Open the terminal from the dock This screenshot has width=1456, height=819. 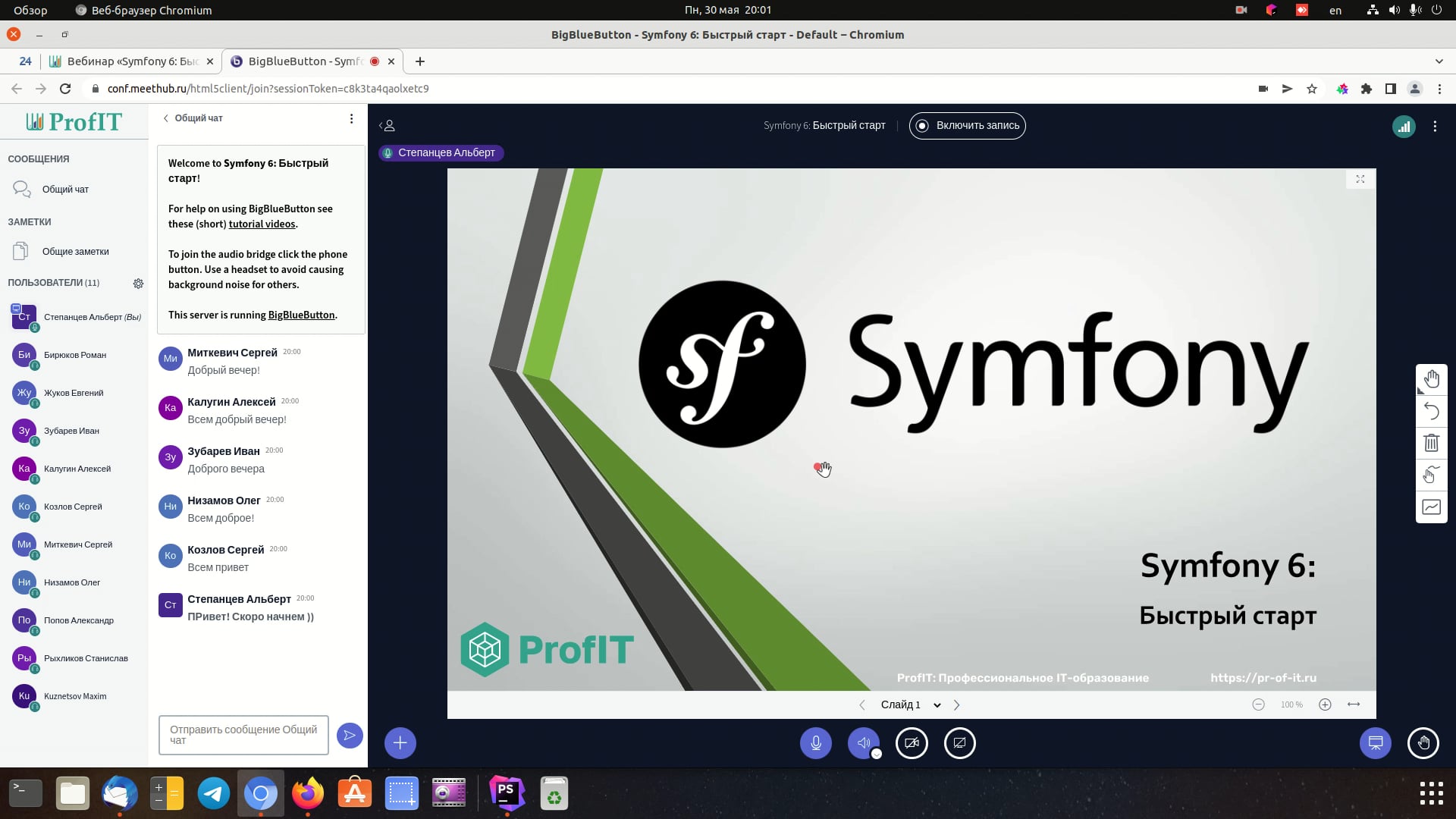(26, 793)
